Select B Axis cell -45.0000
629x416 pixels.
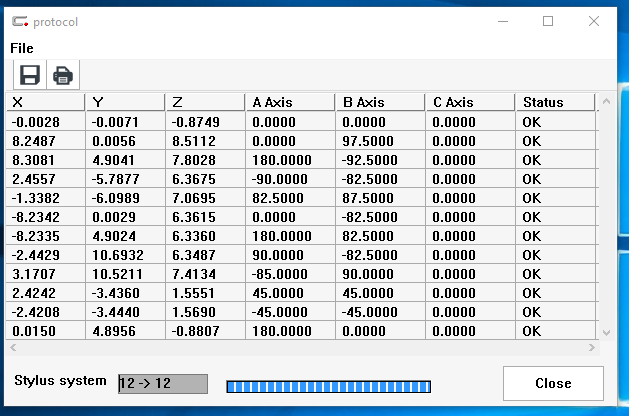point(380,312)
